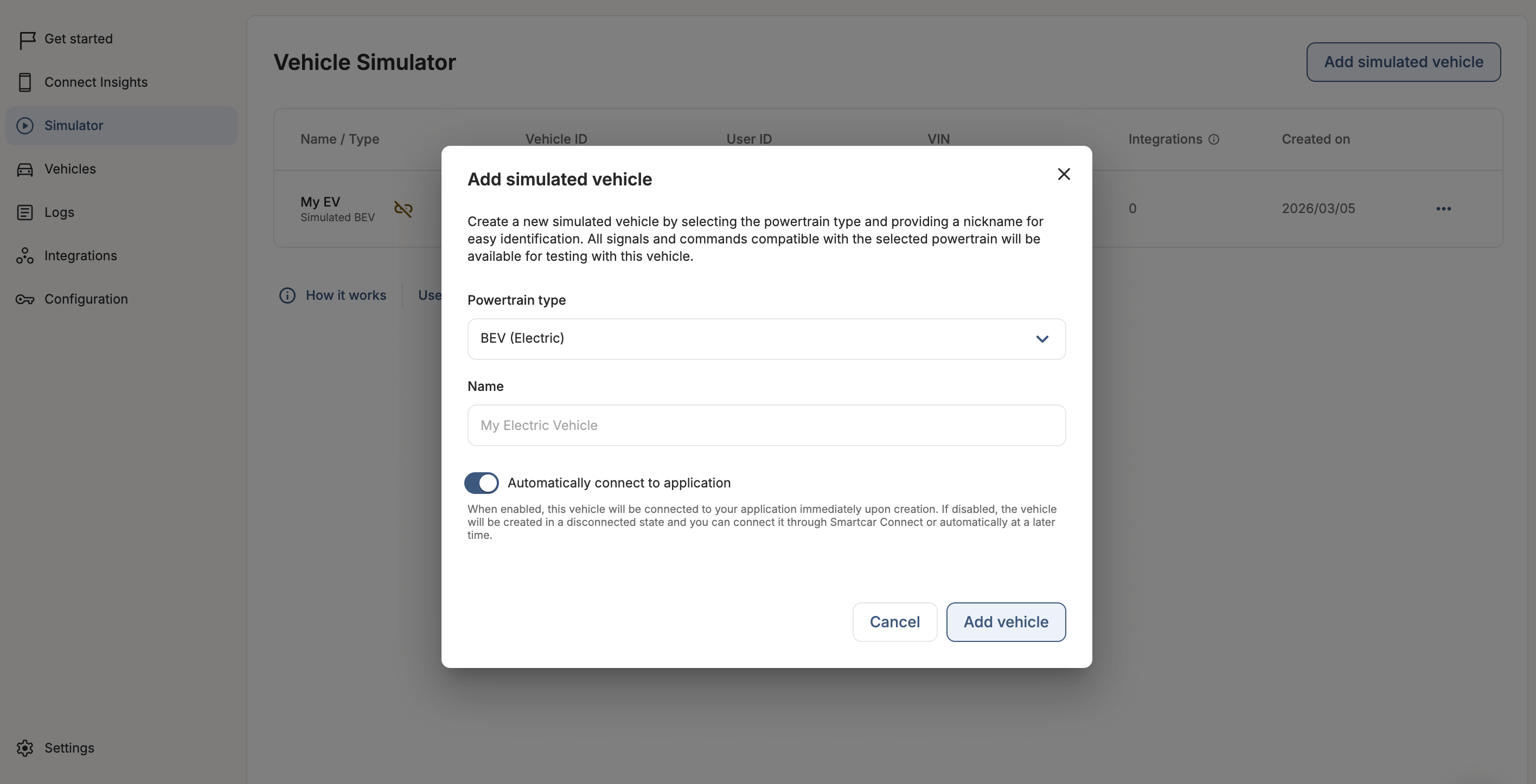Open Connect Insights via its phone icon
The height and width of the screenshot is (784, 1536).
pyautogui.click(x=24, y=82)
